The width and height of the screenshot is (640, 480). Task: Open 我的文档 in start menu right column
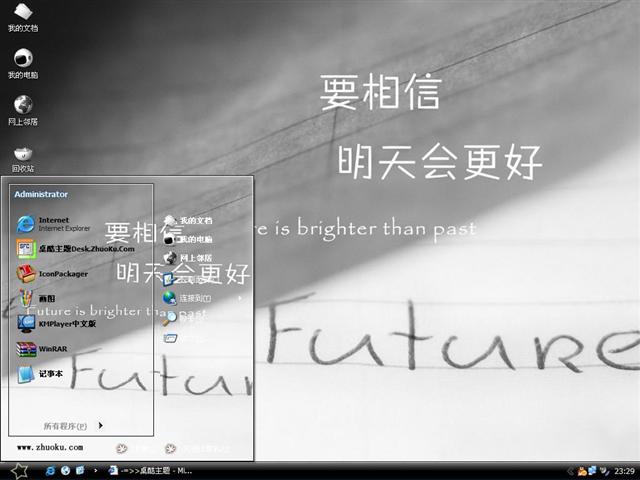(x=188, y=220)
